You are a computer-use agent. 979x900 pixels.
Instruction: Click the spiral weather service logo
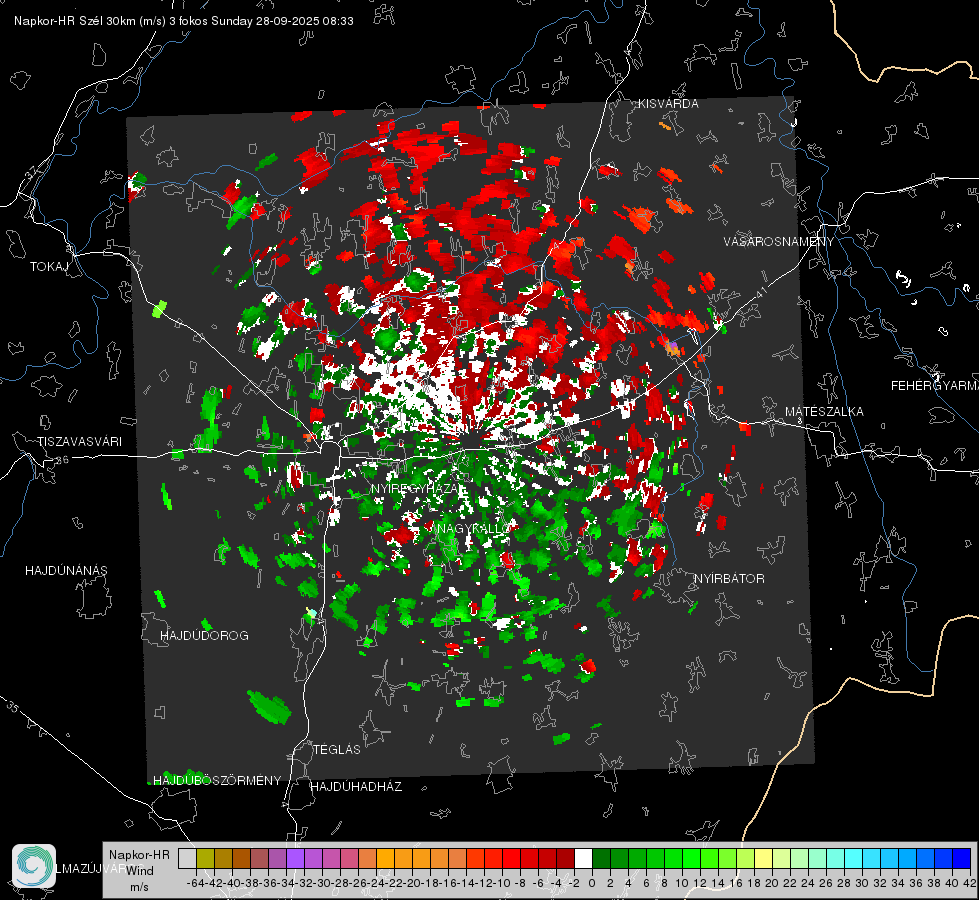pos(34,866)
